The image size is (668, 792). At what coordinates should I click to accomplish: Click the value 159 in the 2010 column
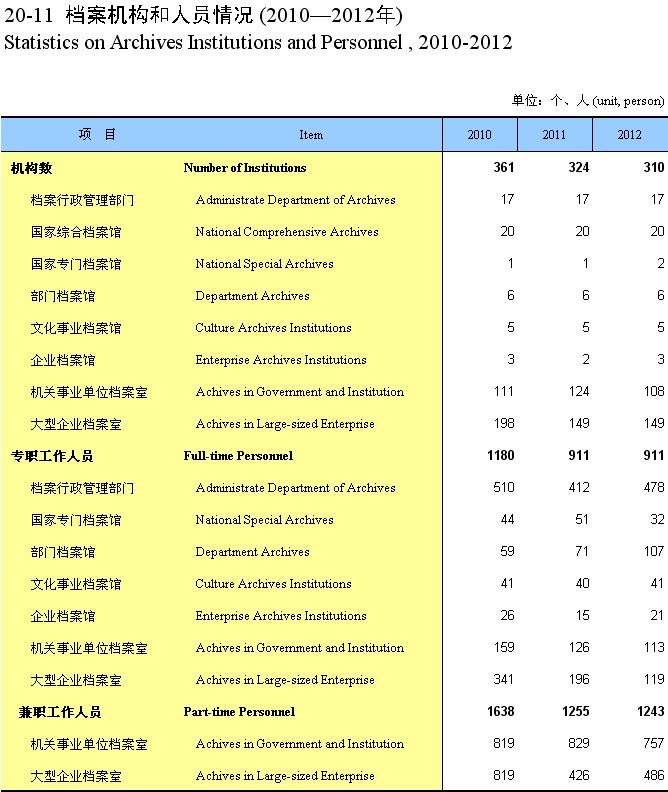coord(504,648)
